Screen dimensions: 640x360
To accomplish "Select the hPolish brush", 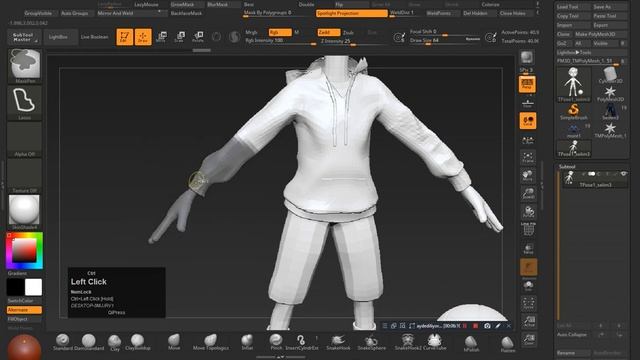I will click(471, 343).
